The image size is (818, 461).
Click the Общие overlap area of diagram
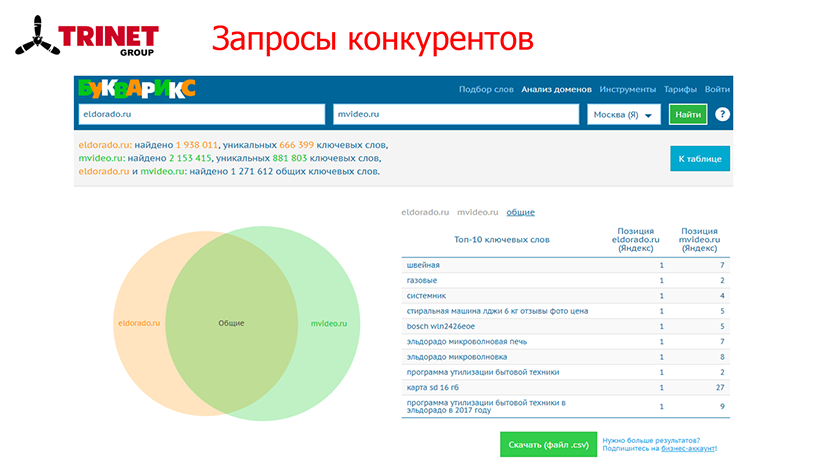click(x=231, y=323)
